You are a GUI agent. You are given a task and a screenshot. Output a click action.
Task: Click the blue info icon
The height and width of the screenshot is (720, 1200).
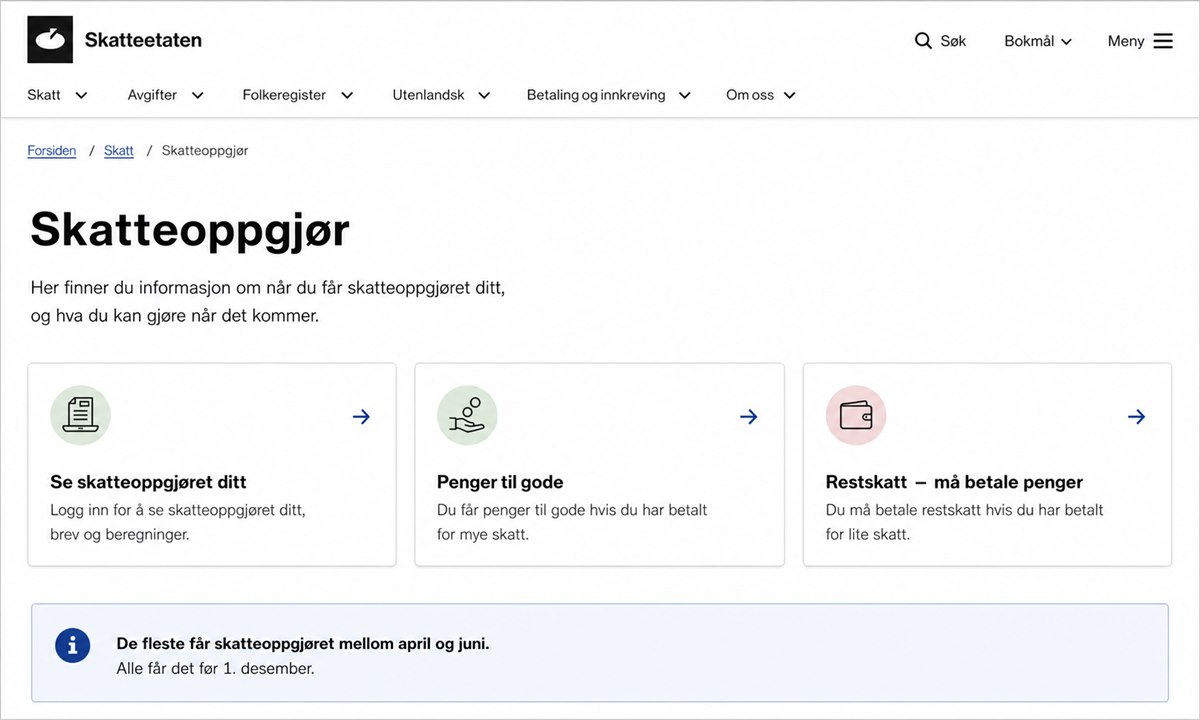72,646
